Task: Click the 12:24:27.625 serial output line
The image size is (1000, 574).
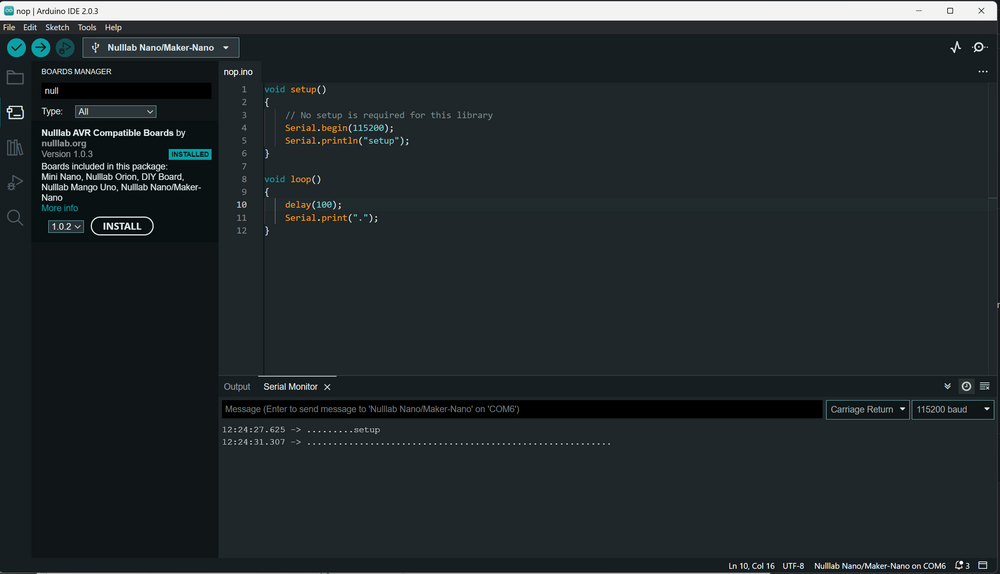Action: coord(301,430)
